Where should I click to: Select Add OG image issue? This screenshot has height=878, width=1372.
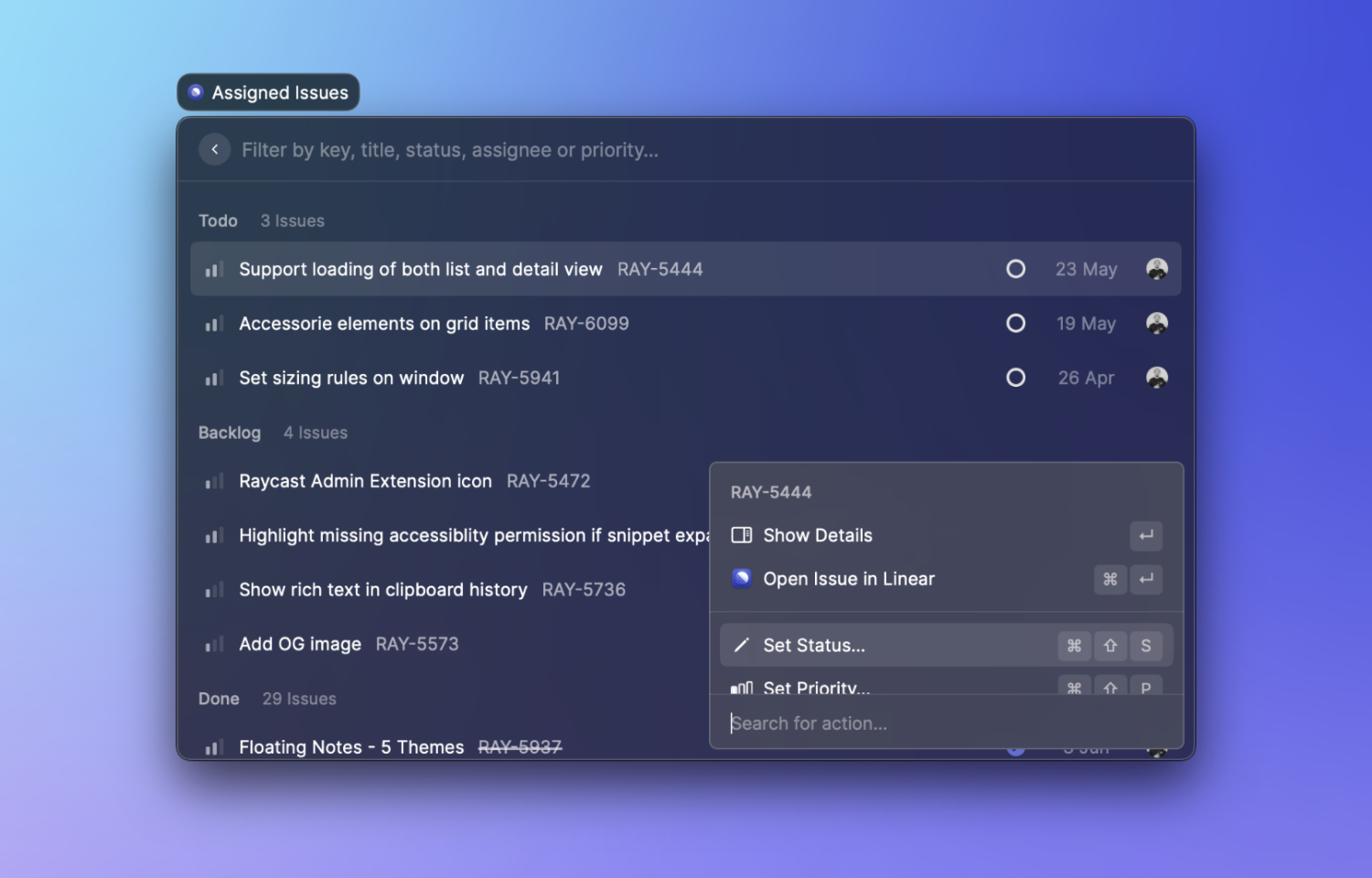coord(449,644)
